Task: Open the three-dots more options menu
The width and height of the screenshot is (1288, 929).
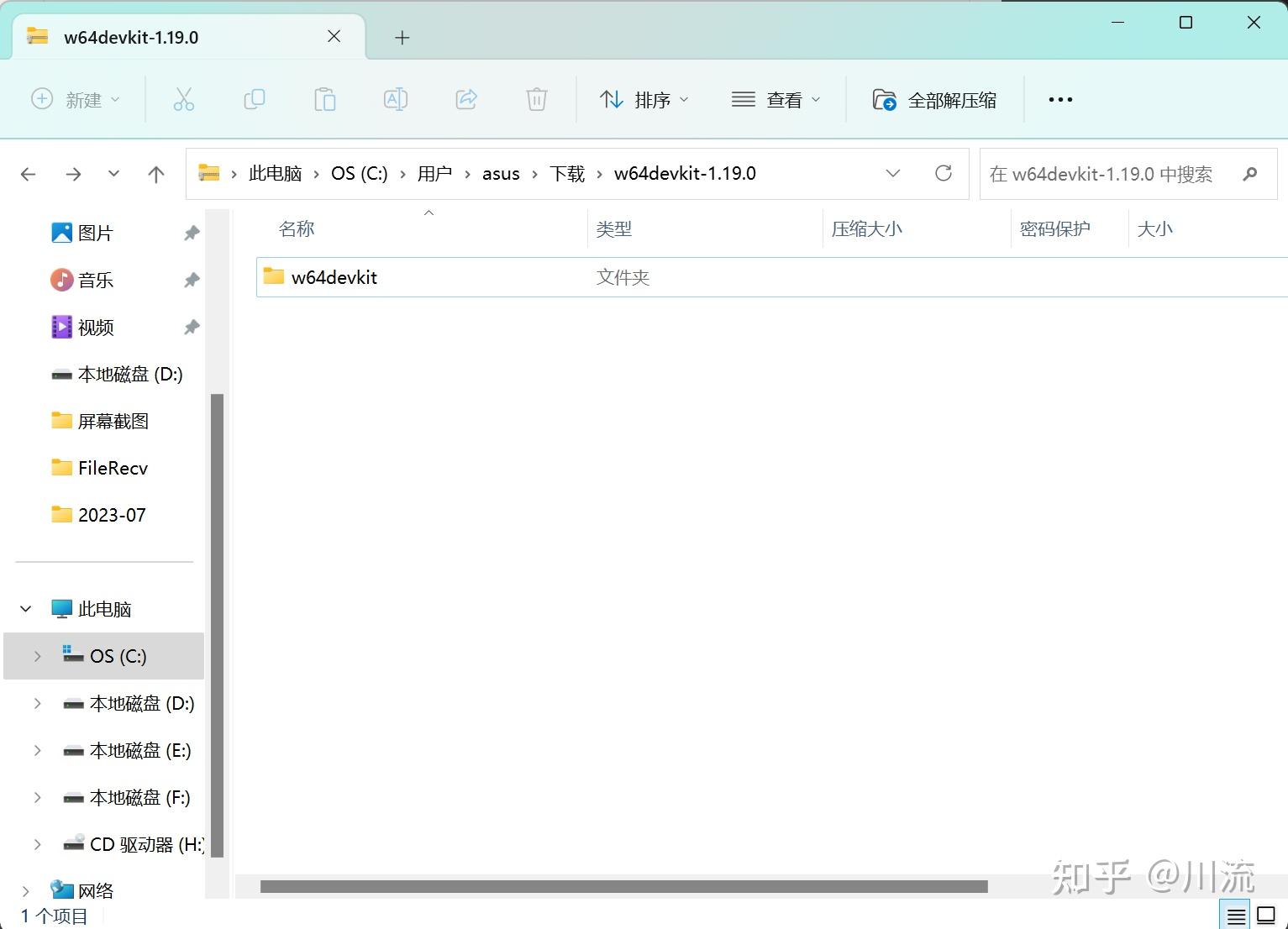Action: (x=1060, y=100)
